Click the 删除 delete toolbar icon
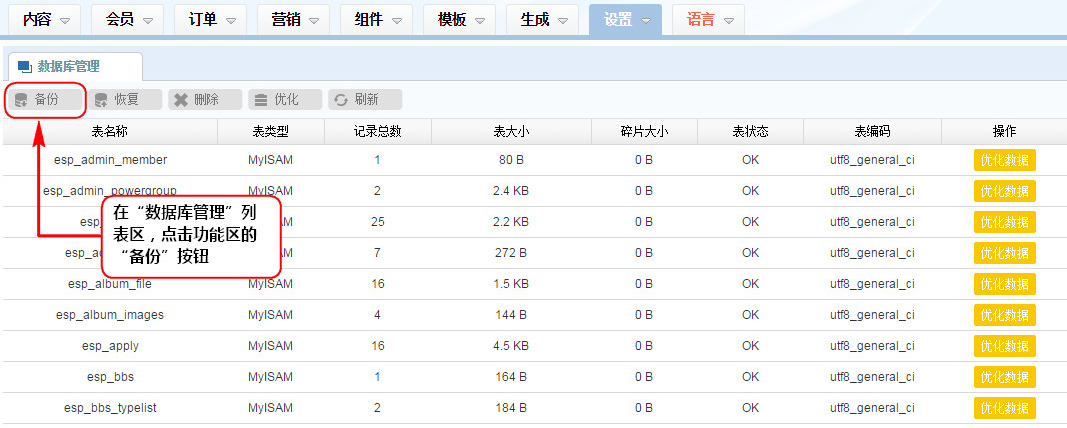This screenshot has height=428, width=1067. (x=181, y=100)
